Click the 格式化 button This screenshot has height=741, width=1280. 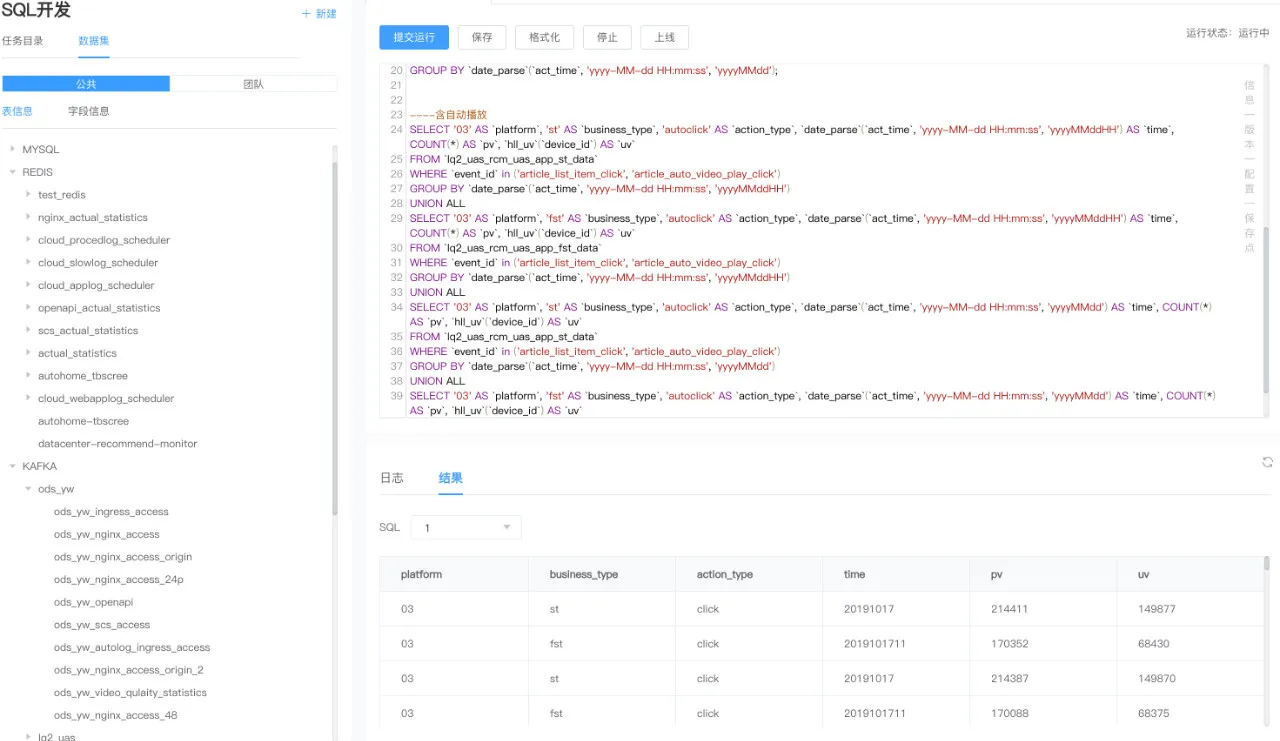[x=544, y=37]
